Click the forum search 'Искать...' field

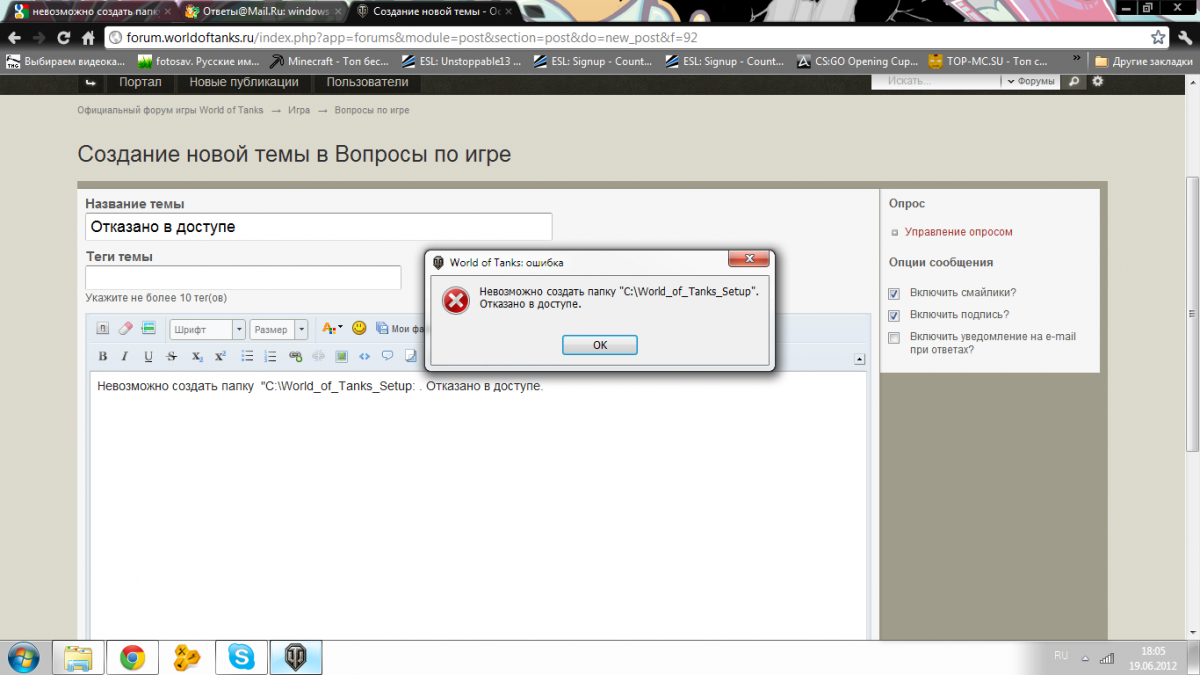click(935, 82)
